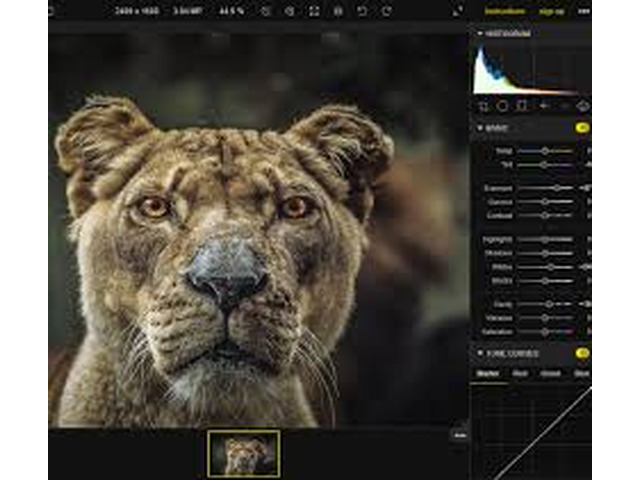
Task: Click the Highlights slider handle
Action: tap(545, 240)
